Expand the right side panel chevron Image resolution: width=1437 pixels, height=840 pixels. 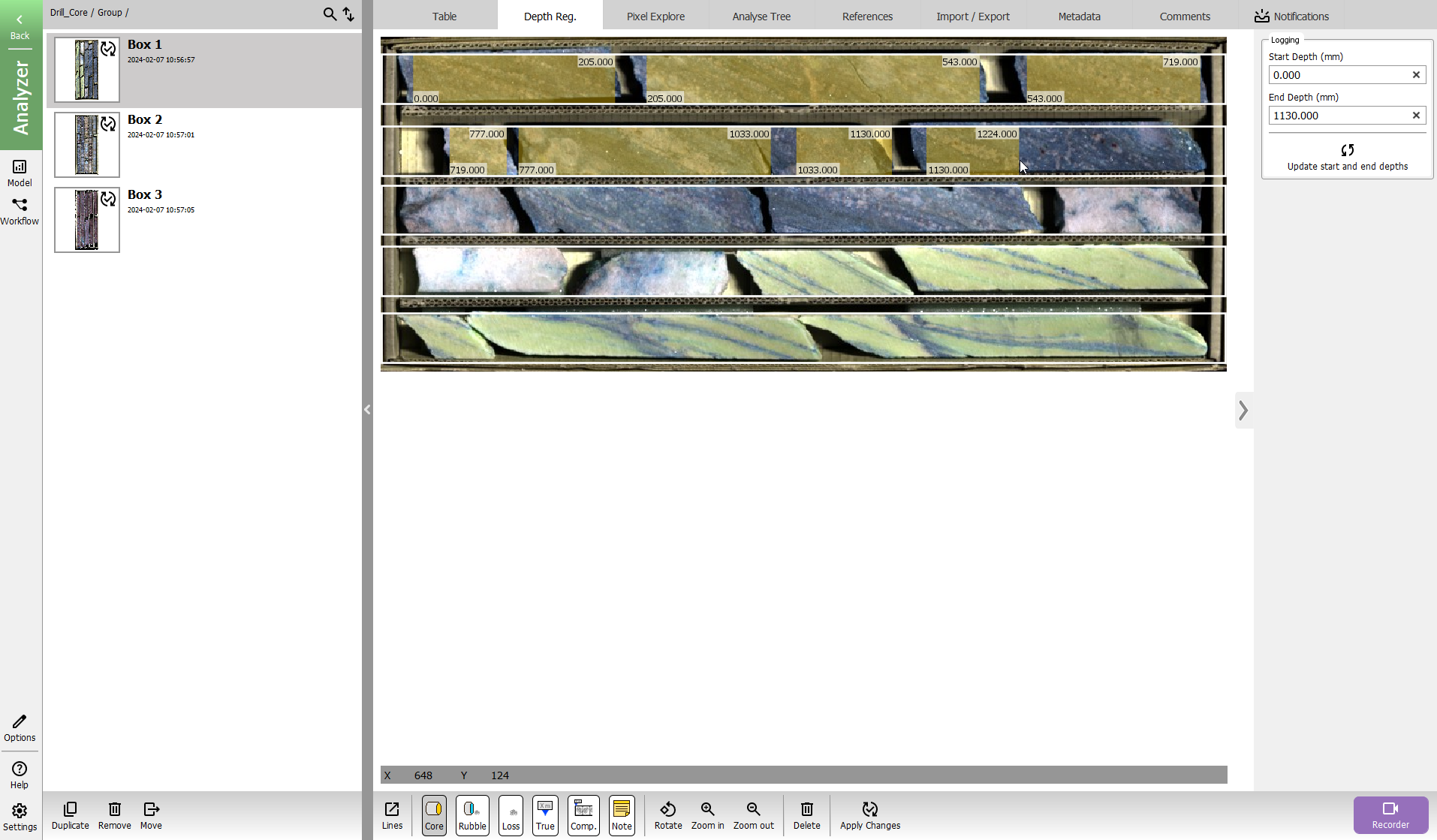[x=1243, y=410]
